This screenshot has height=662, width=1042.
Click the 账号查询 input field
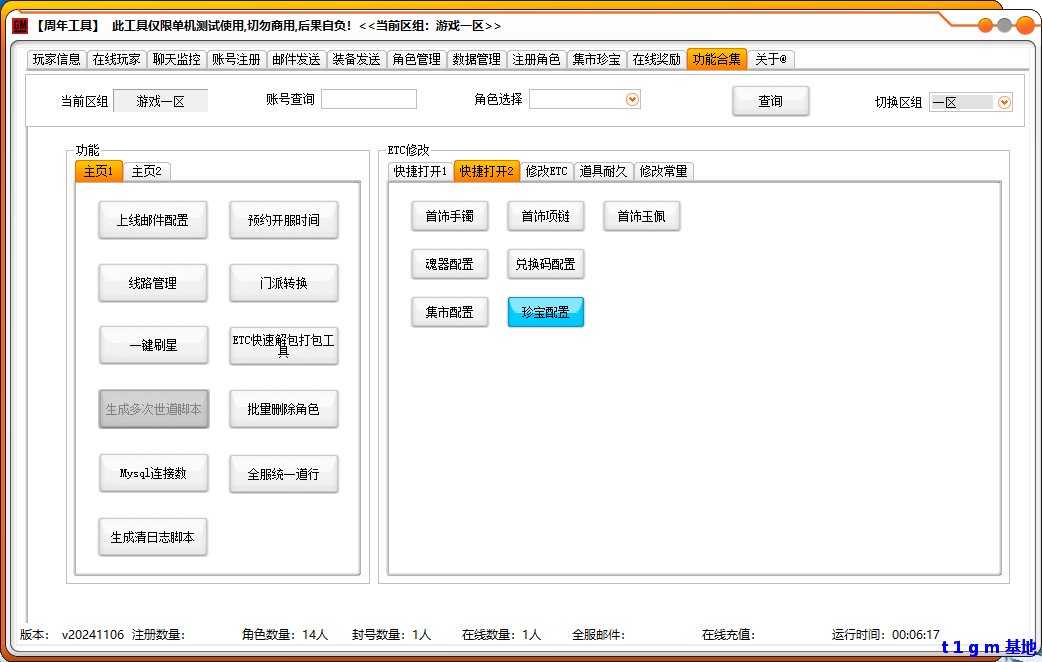pyautogui.click(x=368, y=99)
